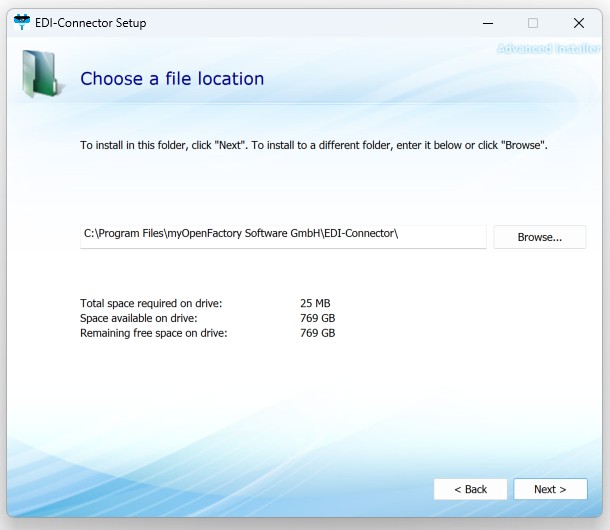Go to the previous step with Back

[x=470, y=489]
